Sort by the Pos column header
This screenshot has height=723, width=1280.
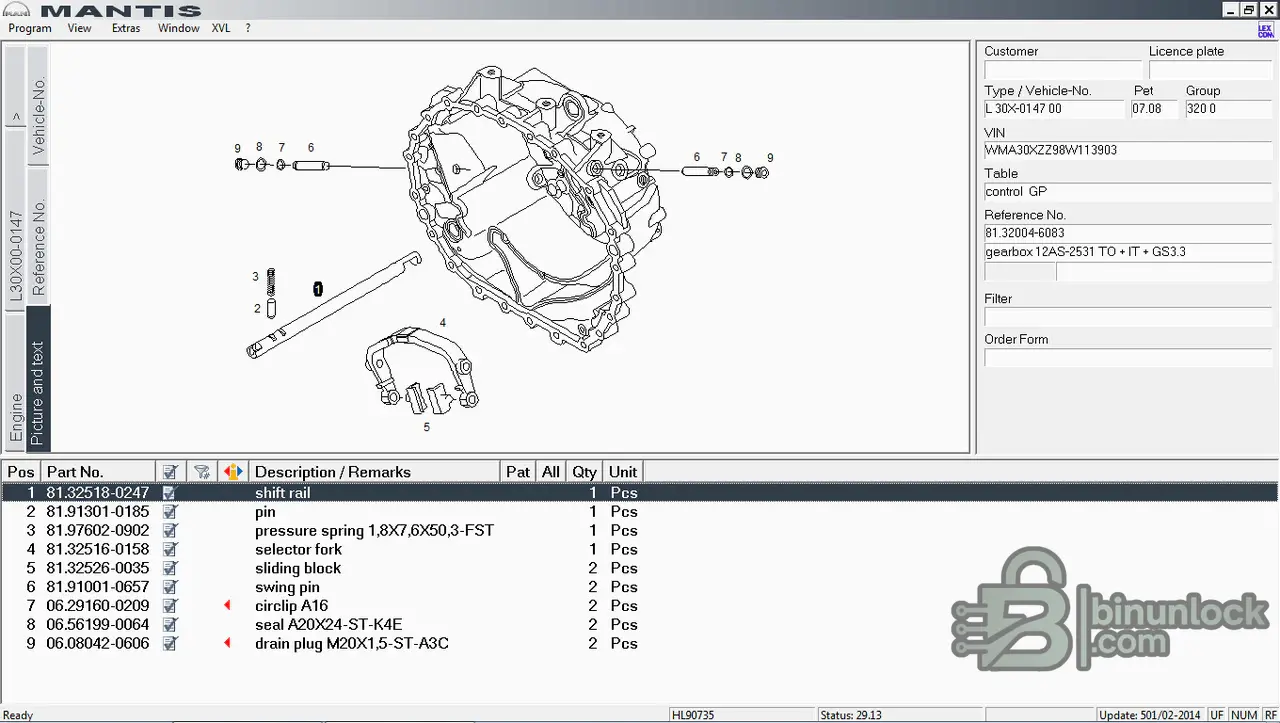coord(21,472)
